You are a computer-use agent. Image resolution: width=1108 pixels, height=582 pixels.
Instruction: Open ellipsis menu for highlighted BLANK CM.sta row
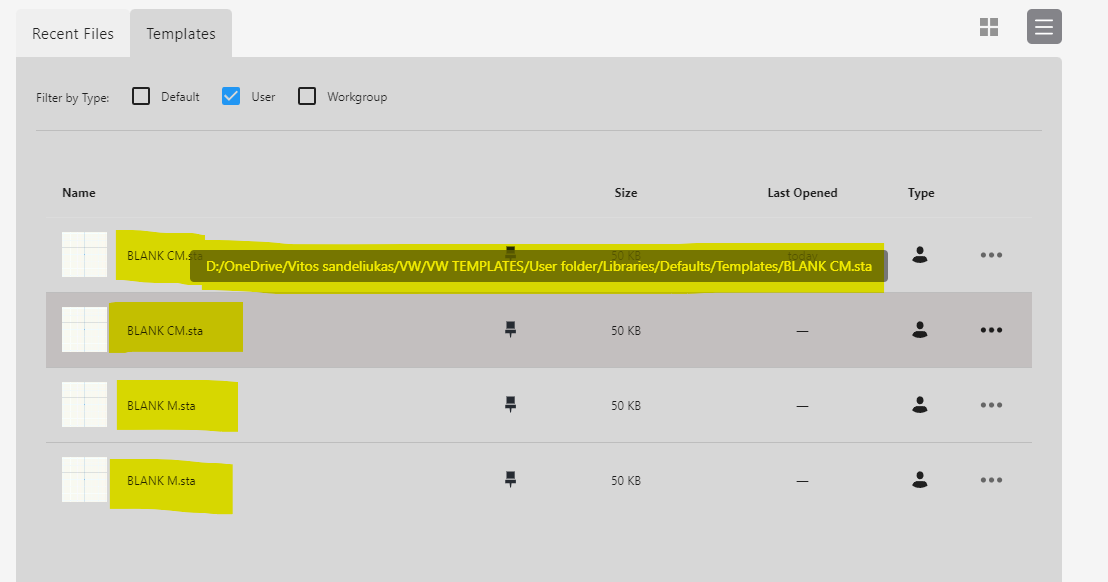[991, 330]
